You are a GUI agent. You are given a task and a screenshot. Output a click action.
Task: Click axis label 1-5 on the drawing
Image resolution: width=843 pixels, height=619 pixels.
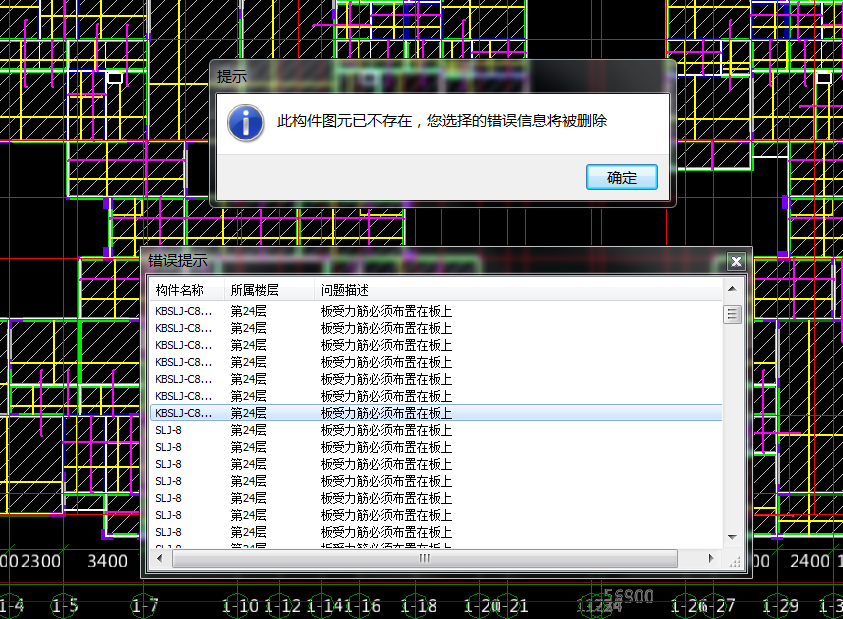tap(65, 606)
